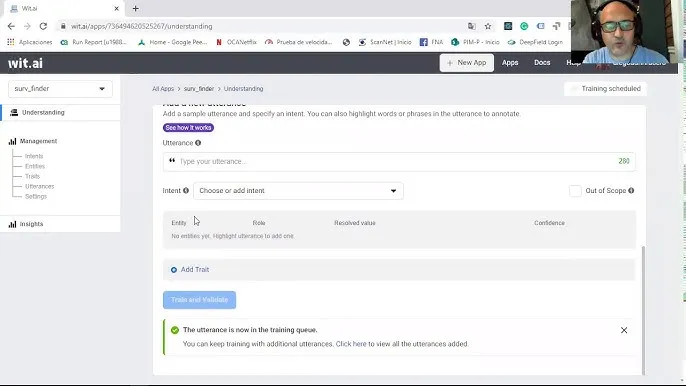This screenshot has height=386, width=686.
Task: Click Out of Scope info icon
Action: (631, 190)
